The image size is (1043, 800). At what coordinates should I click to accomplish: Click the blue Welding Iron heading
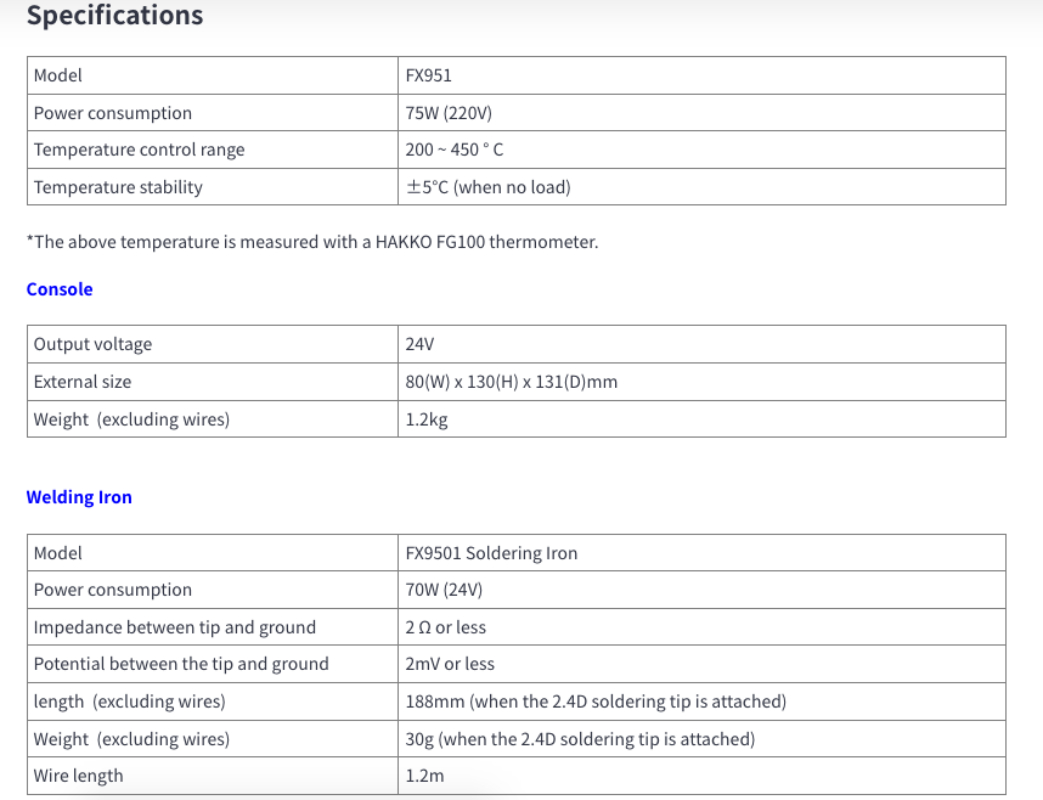79,497
